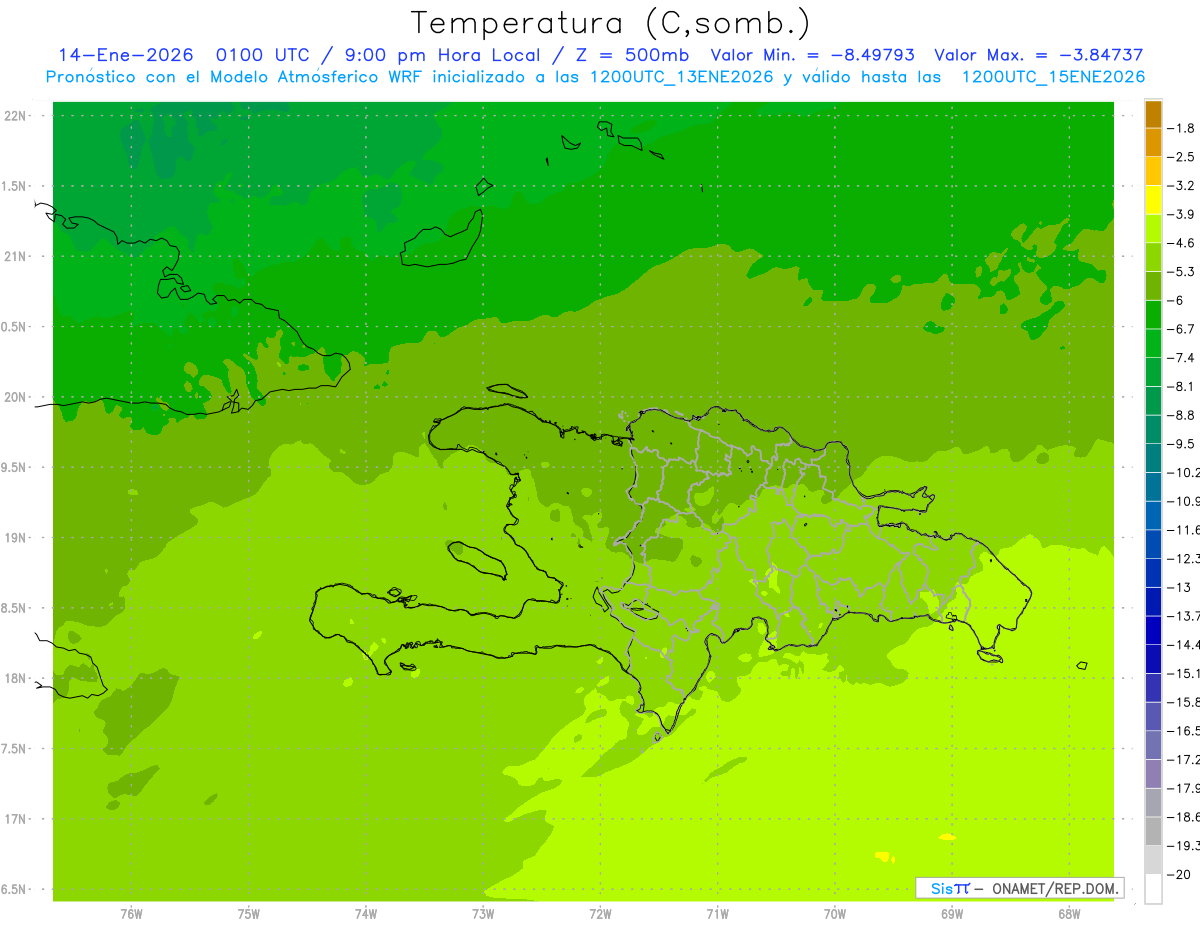This screenshot has width=1200, height=927.
Task: Click the "19N" latitude label
Action: (x=16, y=538)
